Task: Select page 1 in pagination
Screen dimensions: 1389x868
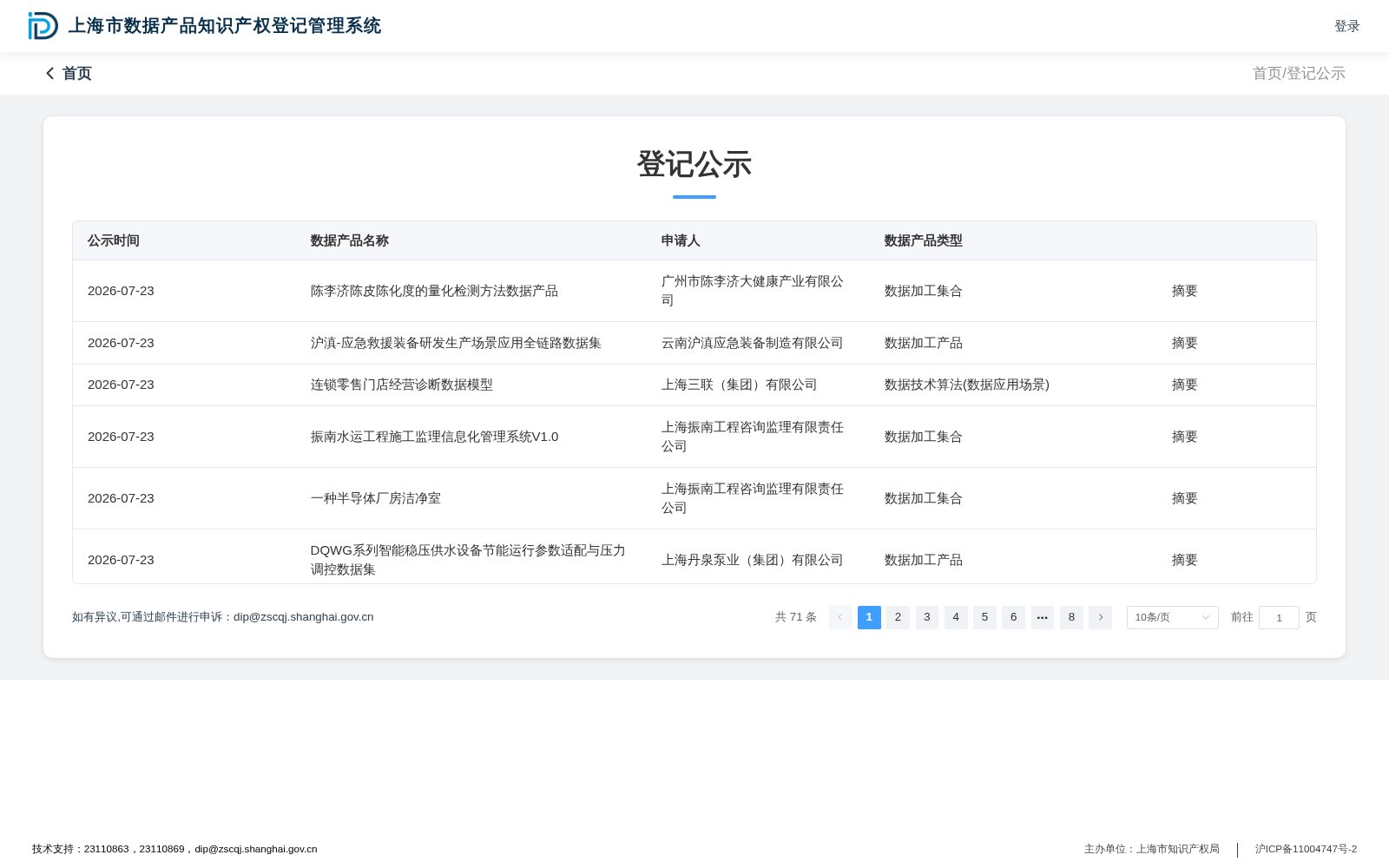Action: 869,617
